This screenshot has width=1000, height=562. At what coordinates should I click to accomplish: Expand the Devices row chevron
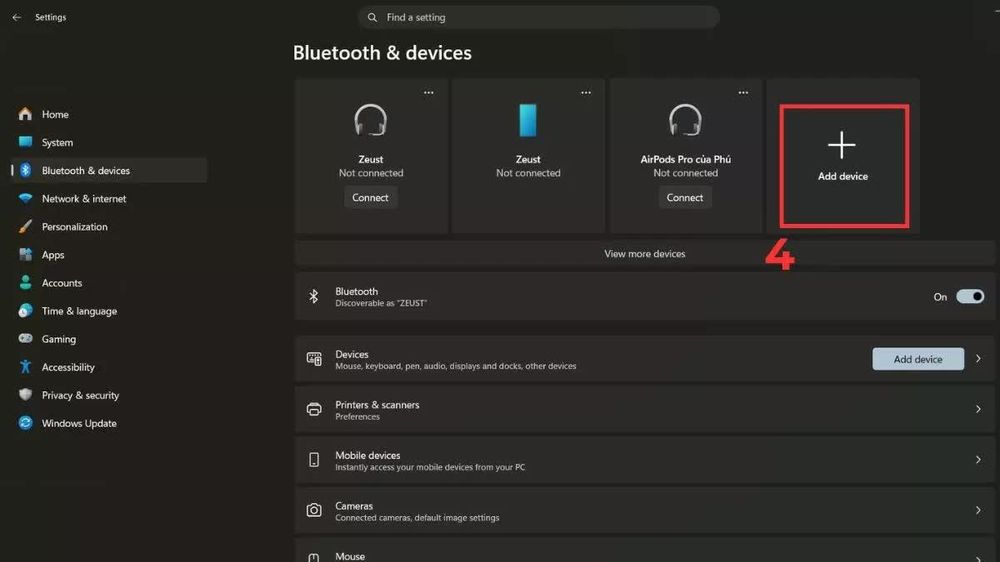(978, 359)
